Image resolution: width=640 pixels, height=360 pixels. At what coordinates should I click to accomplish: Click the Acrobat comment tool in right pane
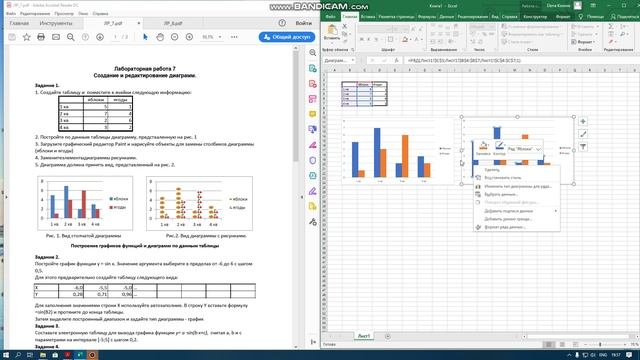(x=313, y=114)
